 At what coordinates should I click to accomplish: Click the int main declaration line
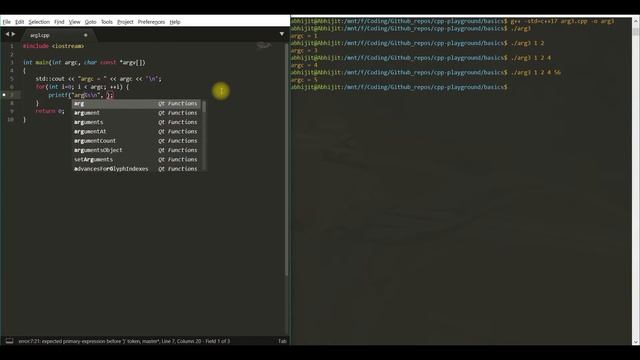click(84, 62)
